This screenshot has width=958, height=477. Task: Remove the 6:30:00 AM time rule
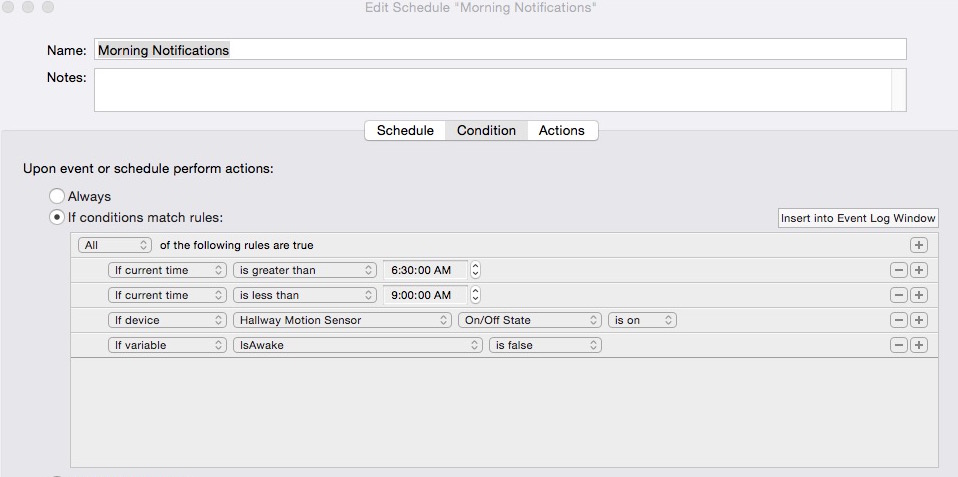point(898,270)
